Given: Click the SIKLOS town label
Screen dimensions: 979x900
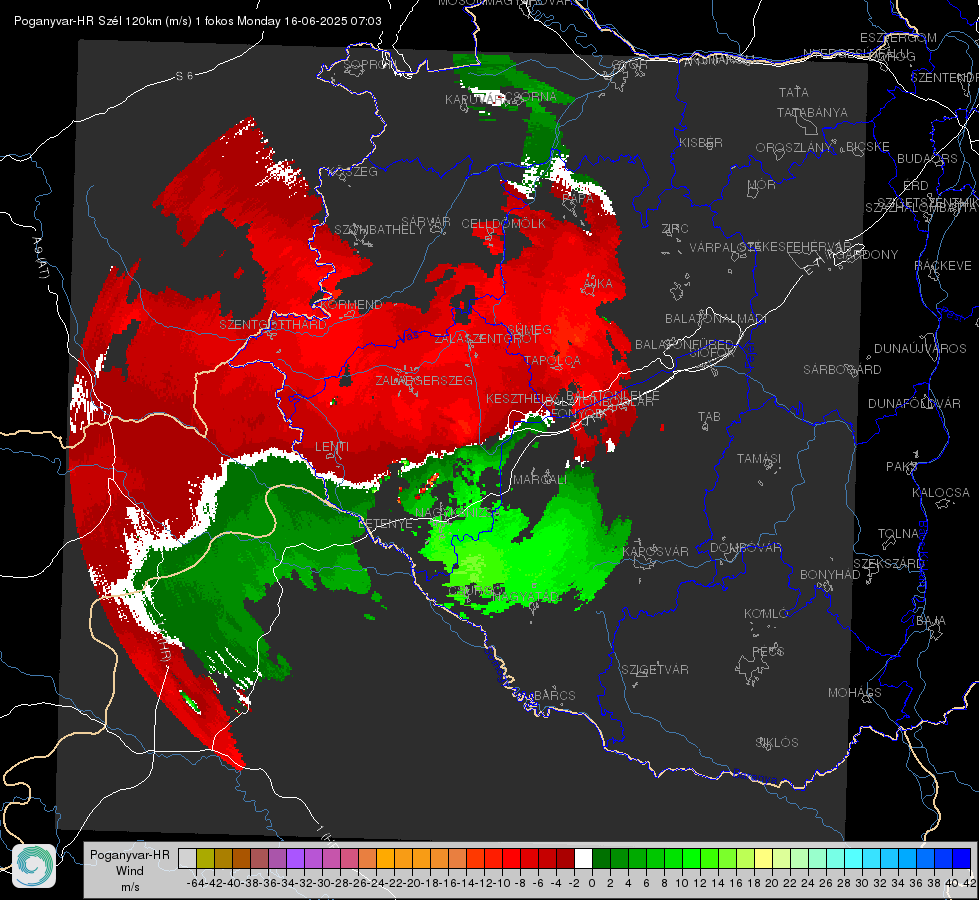Looking at the screenshot, I should (777, 743).
